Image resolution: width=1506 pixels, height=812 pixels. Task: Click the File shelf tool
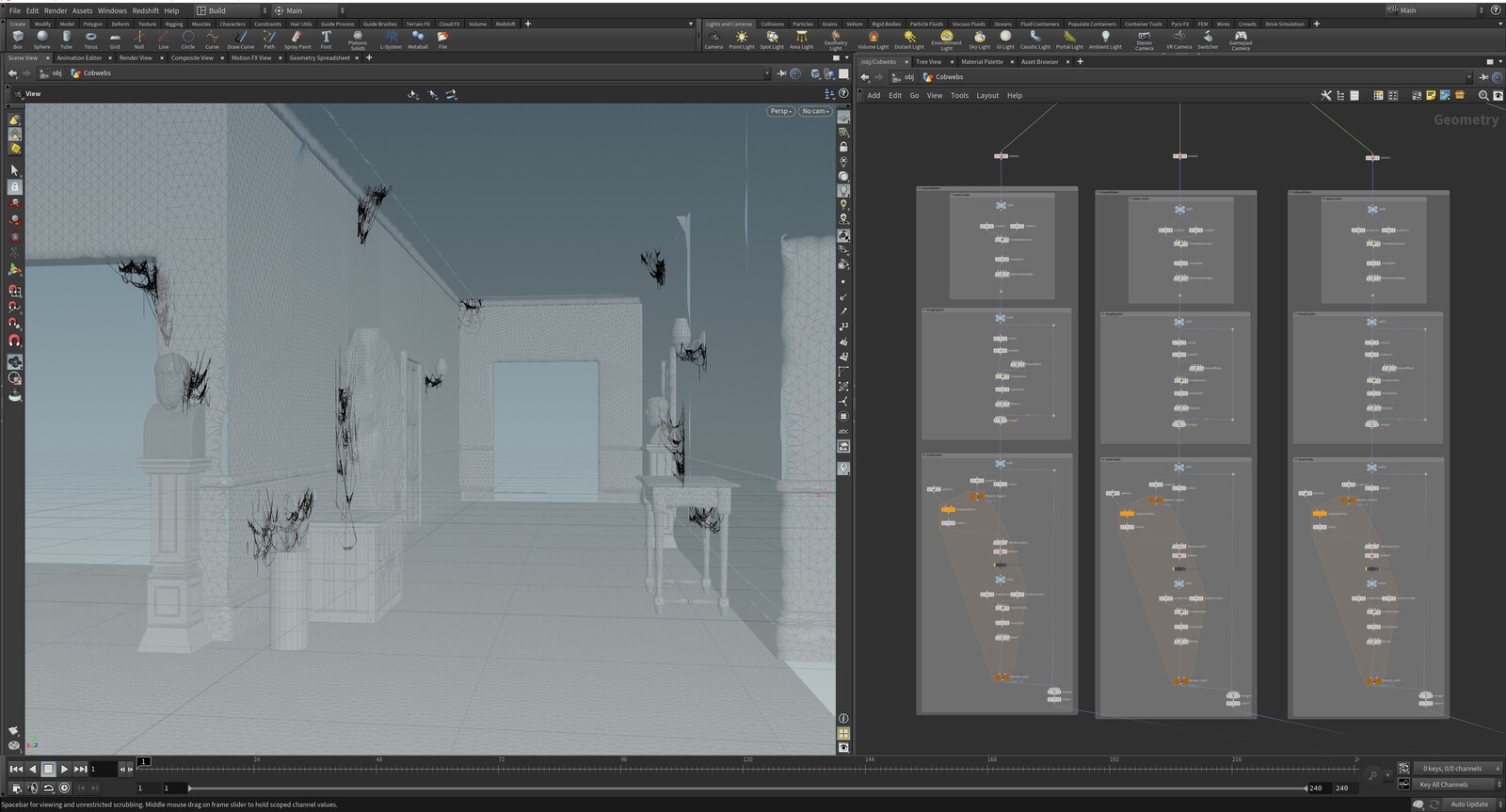click(442, 39)
